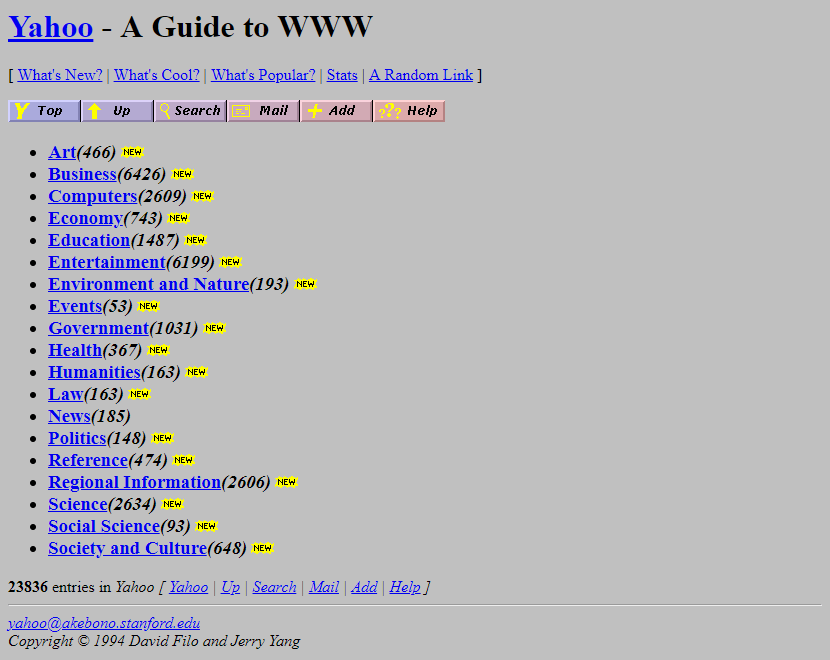Open the Entertainment category

click(x=106, y=262)
